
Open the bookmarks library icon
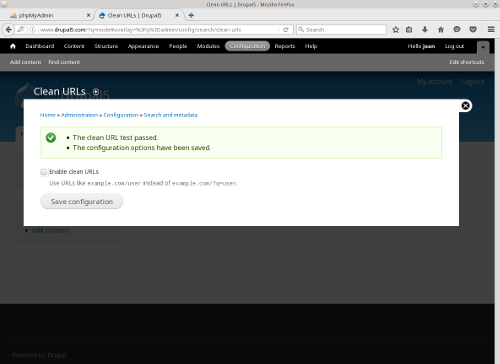pos(409,30)
